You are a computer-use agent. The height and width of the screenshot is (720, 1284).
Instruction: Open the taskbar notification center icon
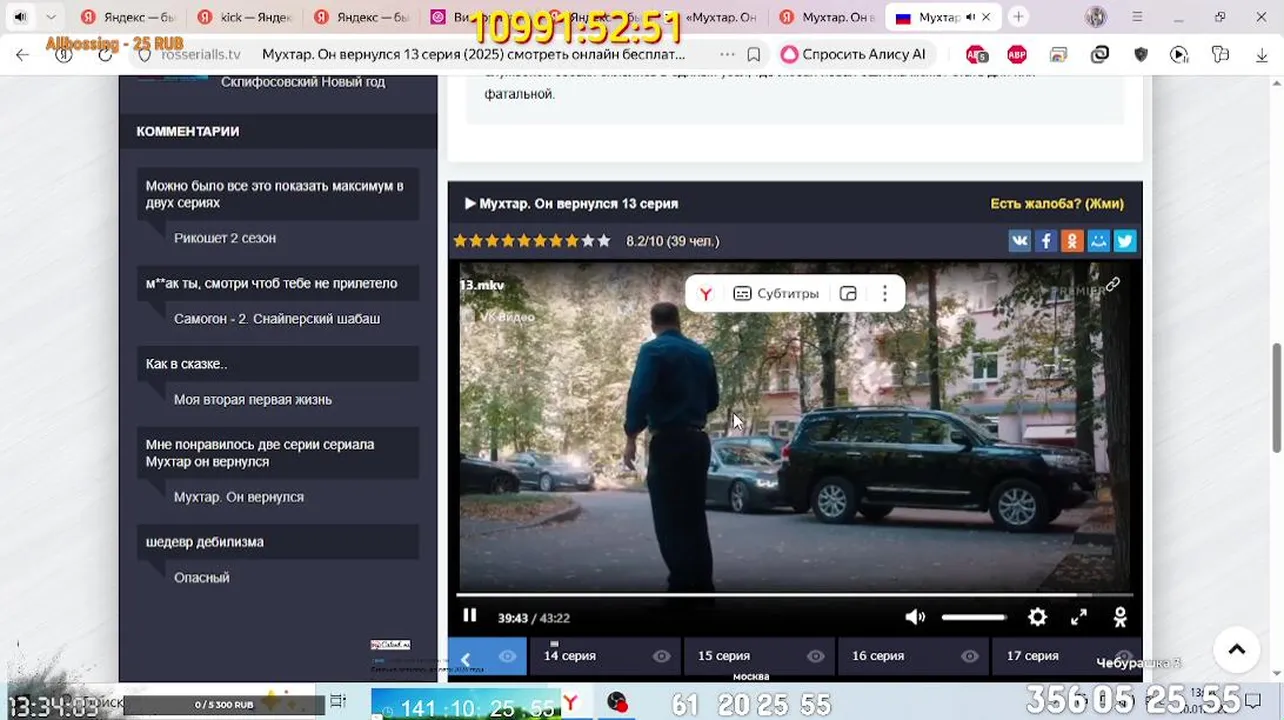pyautogui.click(x=1252, y=702)
